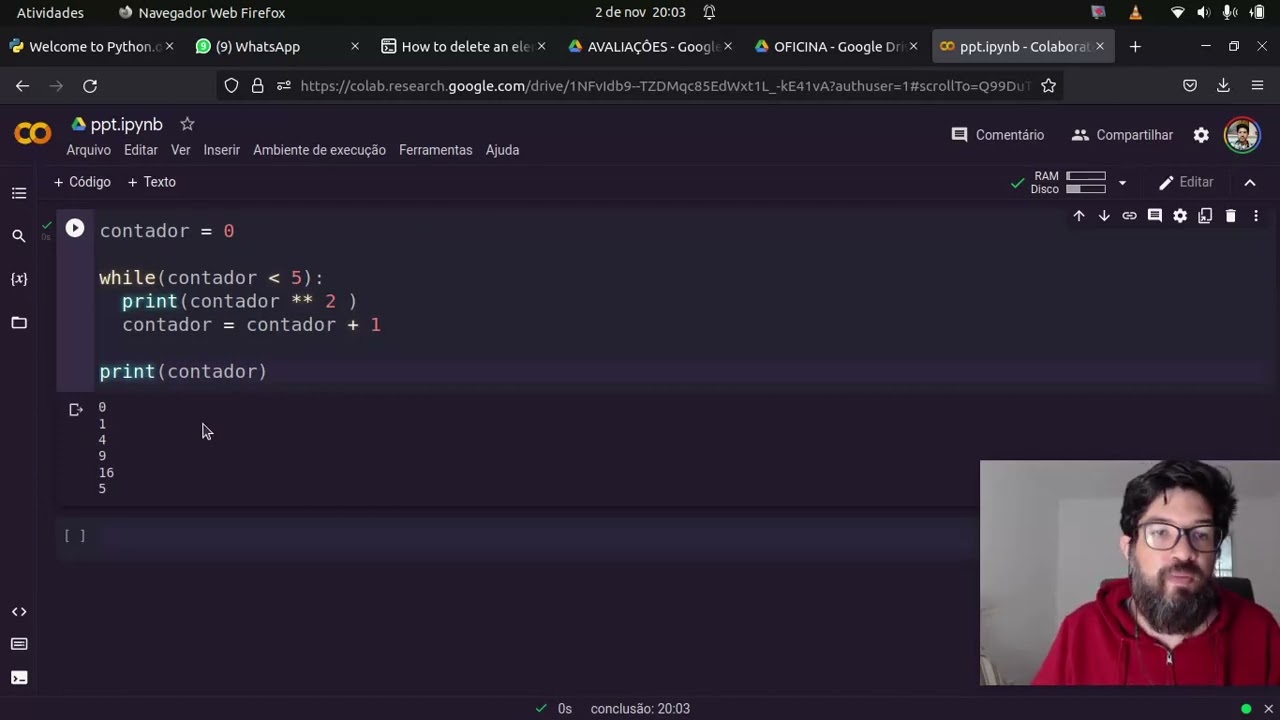Open cell editor settings gear icon

click(1180, 216)
